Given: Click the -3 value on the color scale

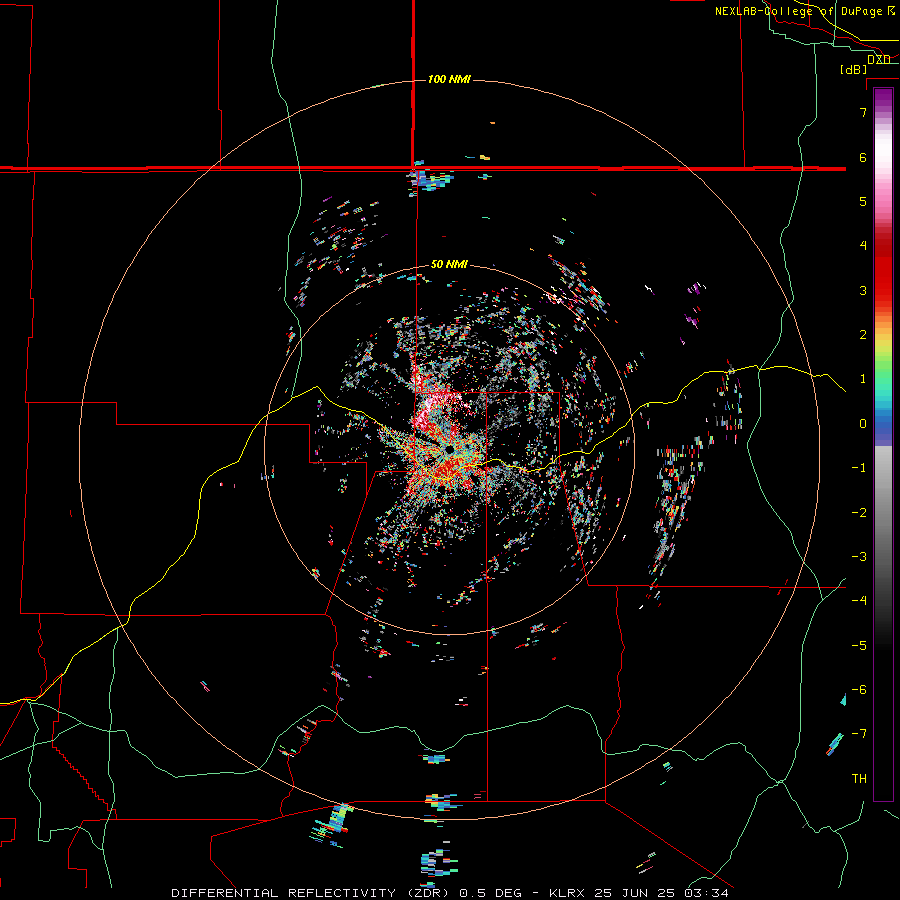Looking at the screenshot, I should click(x=859, y=557).
